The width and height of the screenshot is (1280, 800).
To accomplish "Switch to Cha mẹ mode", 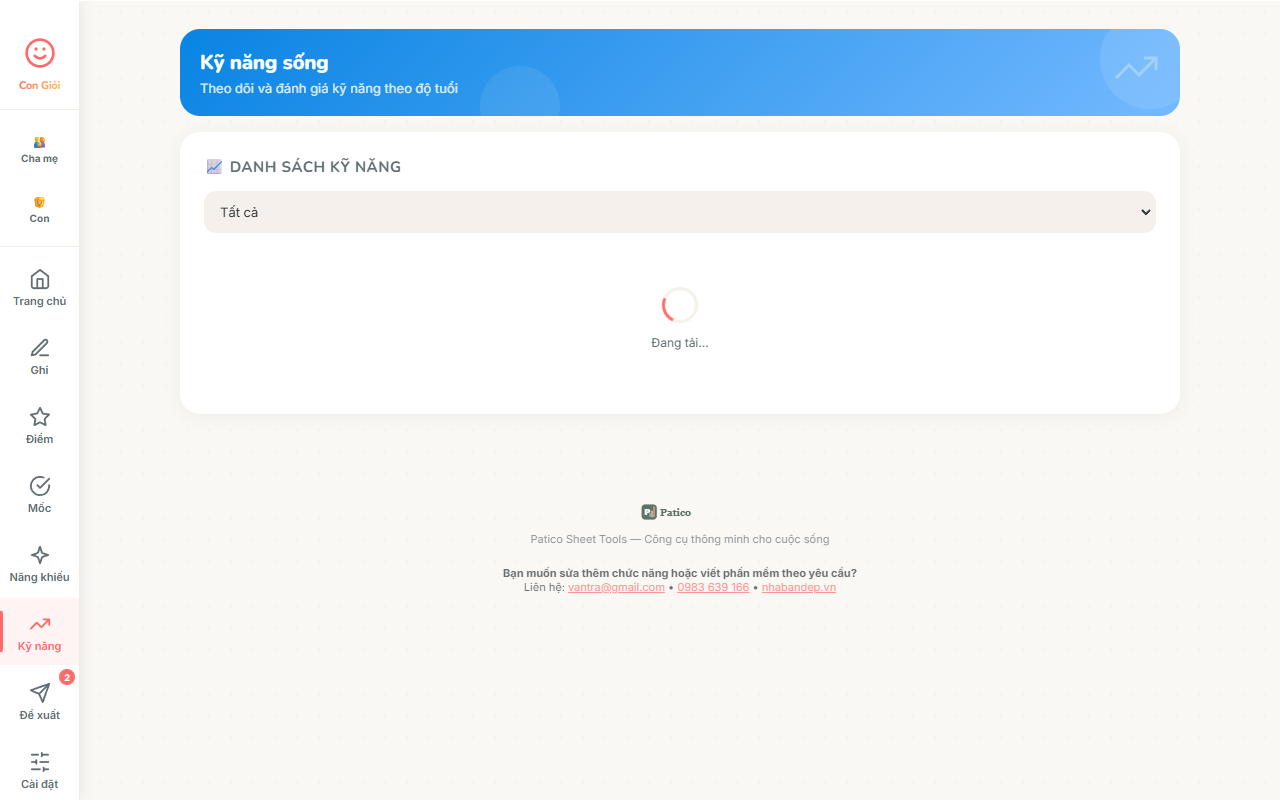I will click(39, 149).
